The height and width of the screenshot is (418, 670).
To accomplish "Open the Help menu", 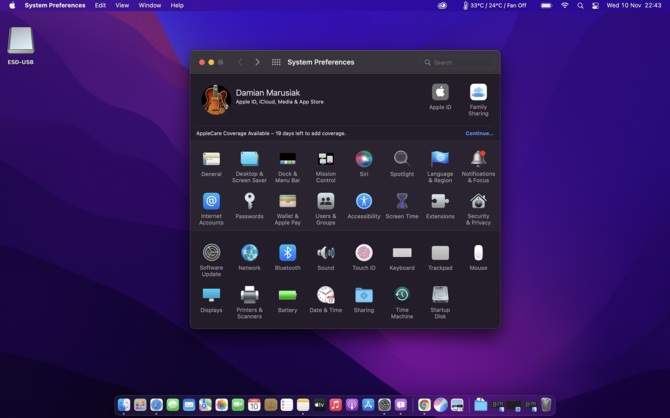I will click(177, 5).
